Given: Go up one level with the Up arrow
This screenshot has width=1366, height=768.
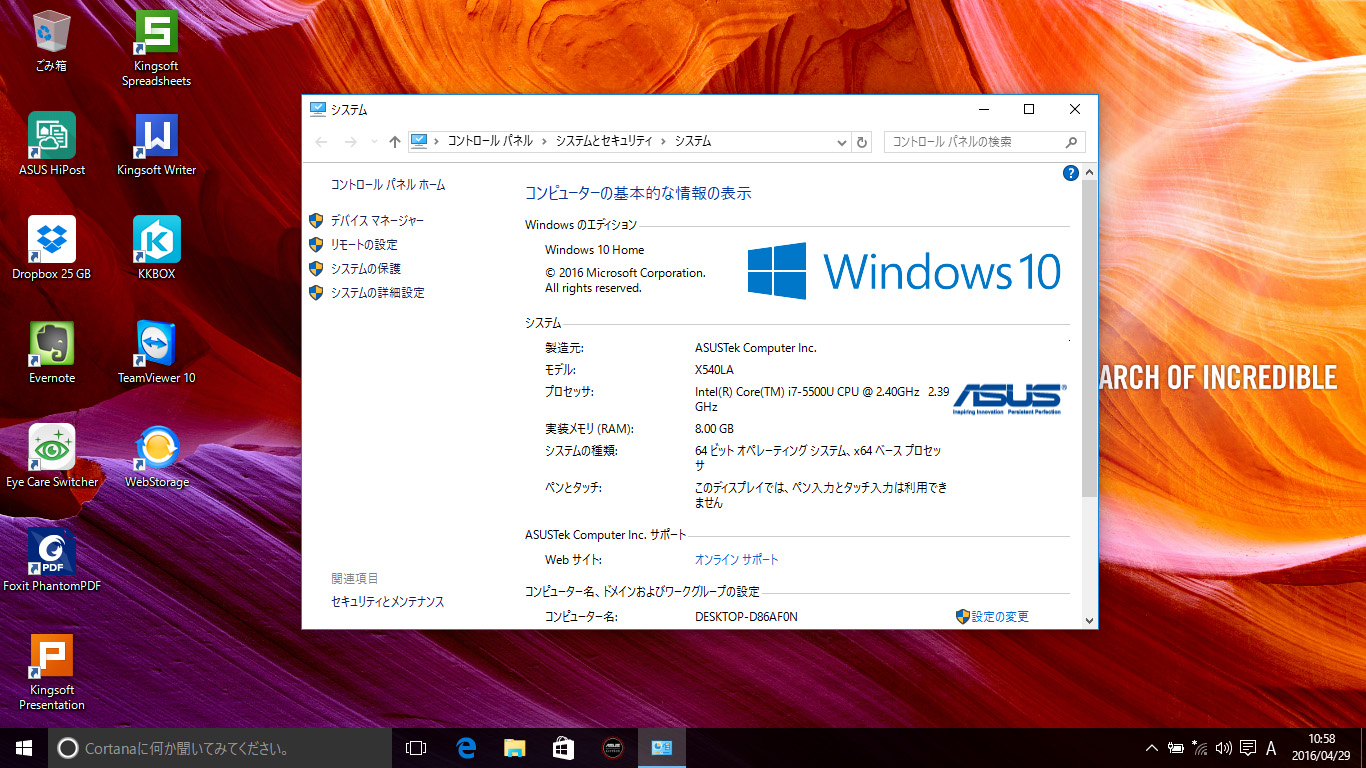Looking at the screenshot, I should click(395, 142).
